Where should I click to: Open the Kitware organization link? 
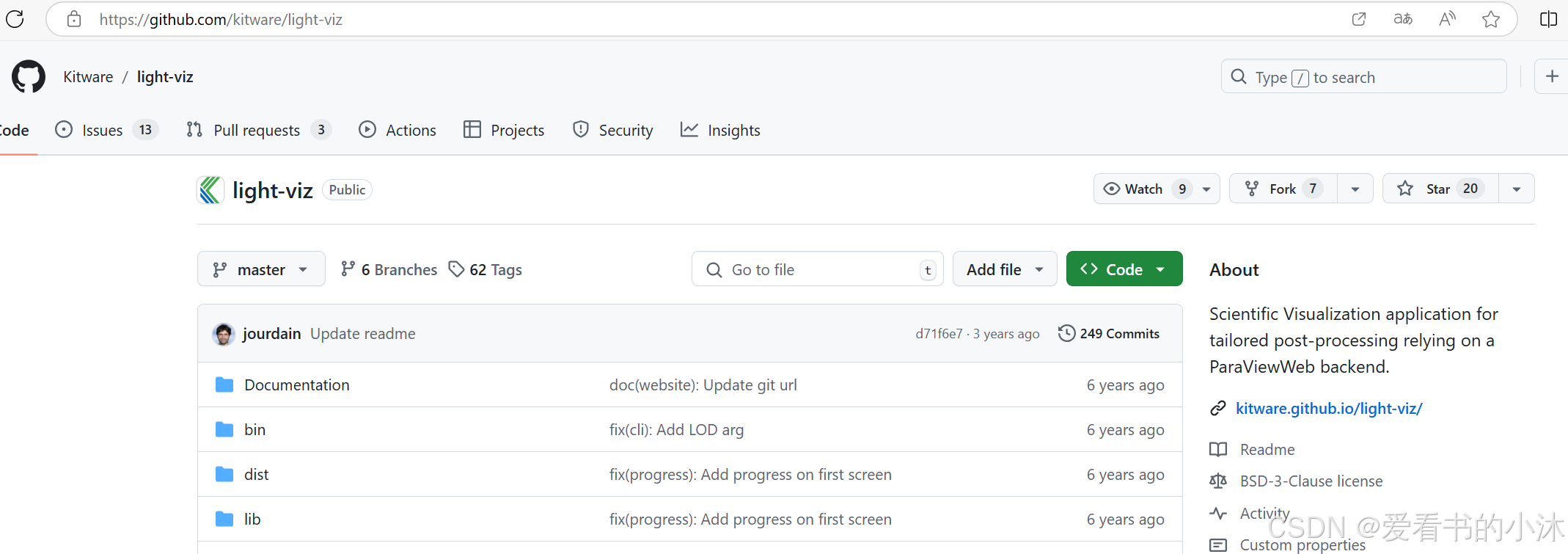click(x=88, y=76)
